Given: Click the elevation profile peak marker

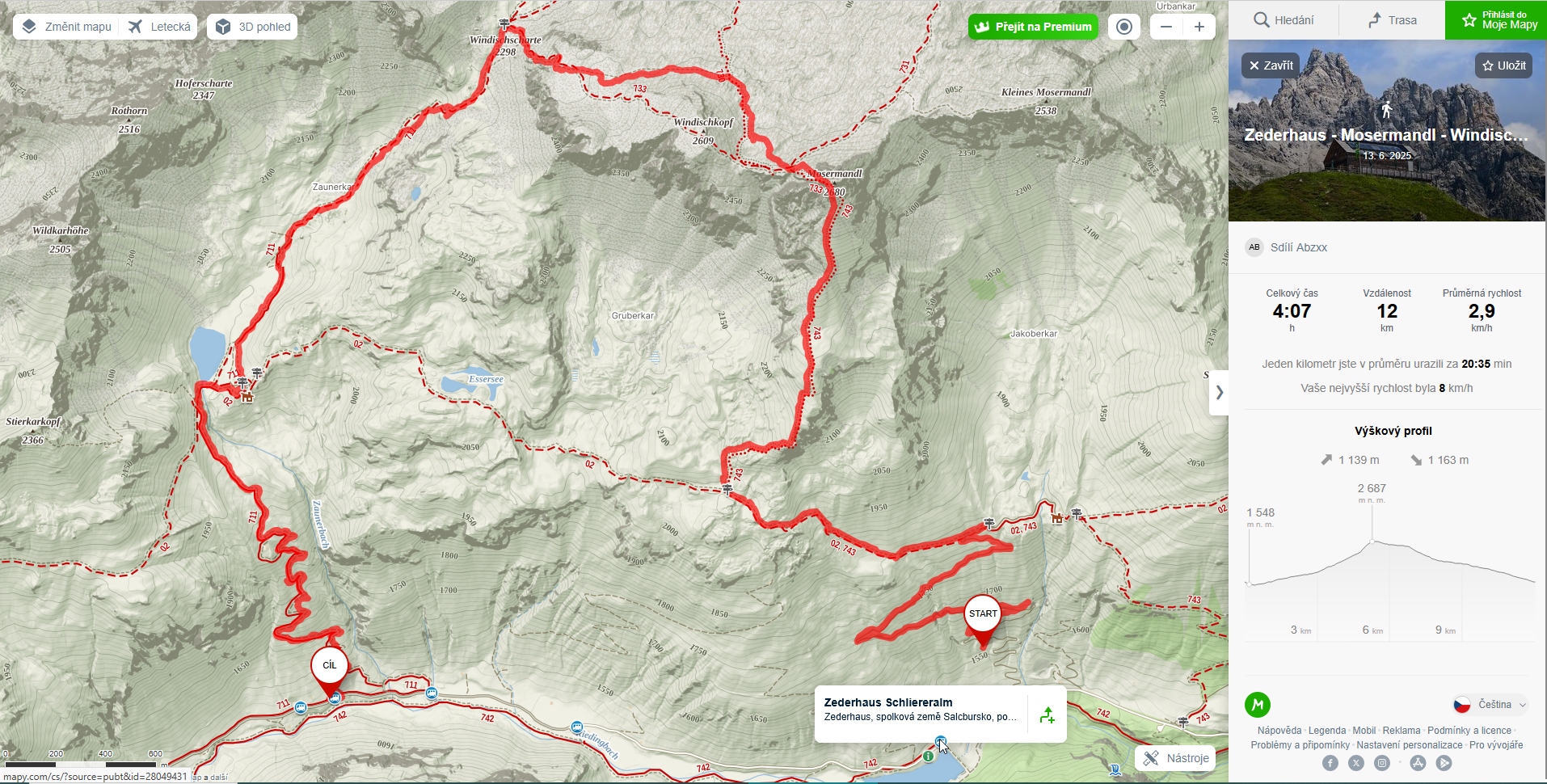Looking at the screenshot, I should pyautogui.click(x=1372, y=541).
